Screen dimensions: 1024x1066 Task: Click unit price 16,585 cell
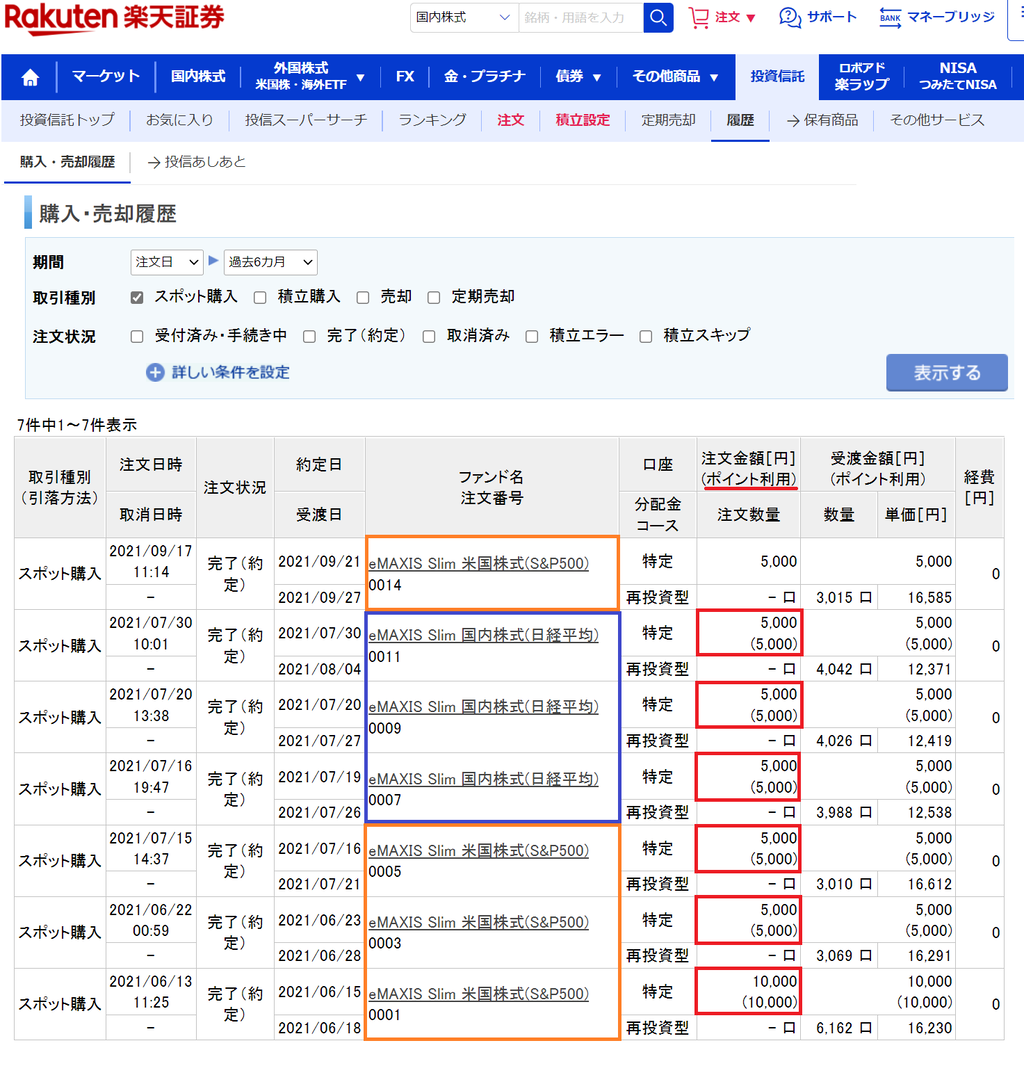tap(917, 598)
